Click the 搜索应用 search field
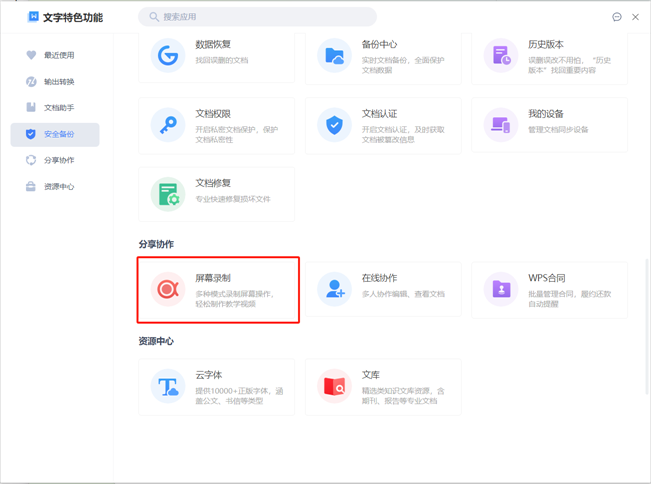 260,17
